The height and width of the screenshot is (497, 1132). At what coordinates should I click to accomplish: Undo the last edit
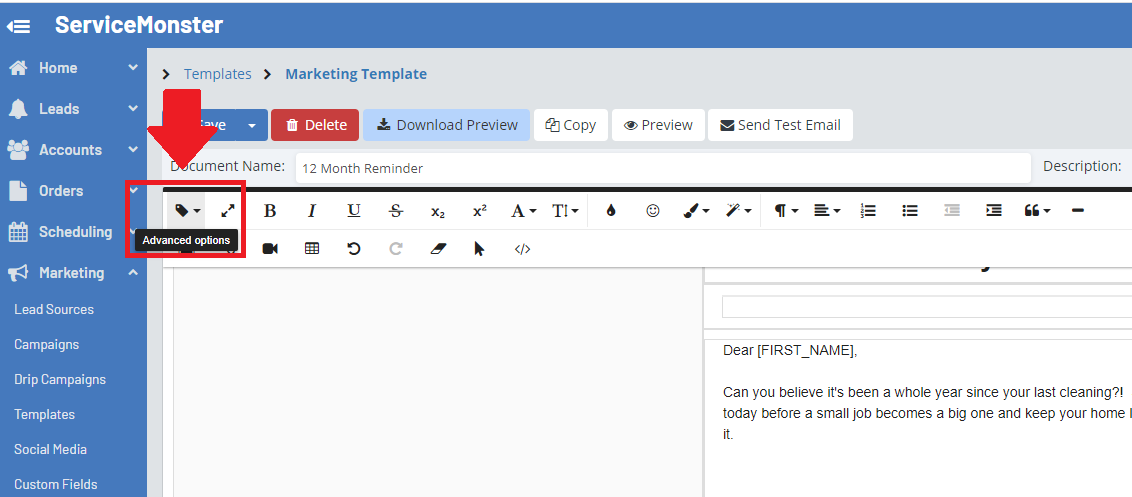tap(354, 249)
